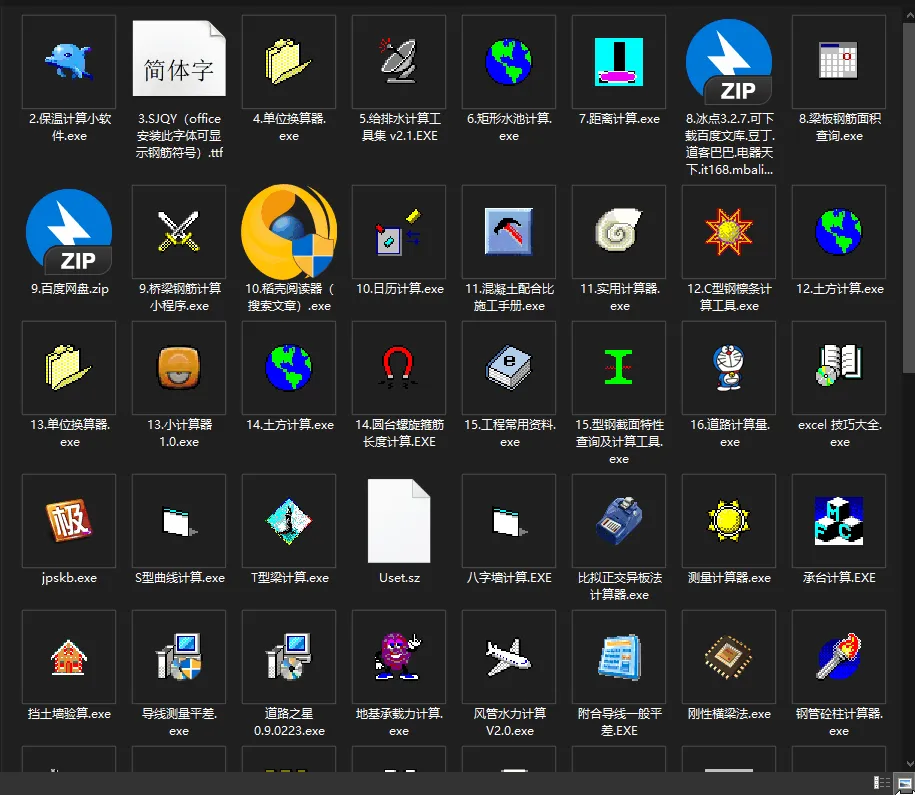Select starburst icon of 12.C型钢檩条计算工具.exe

(729, 231)
